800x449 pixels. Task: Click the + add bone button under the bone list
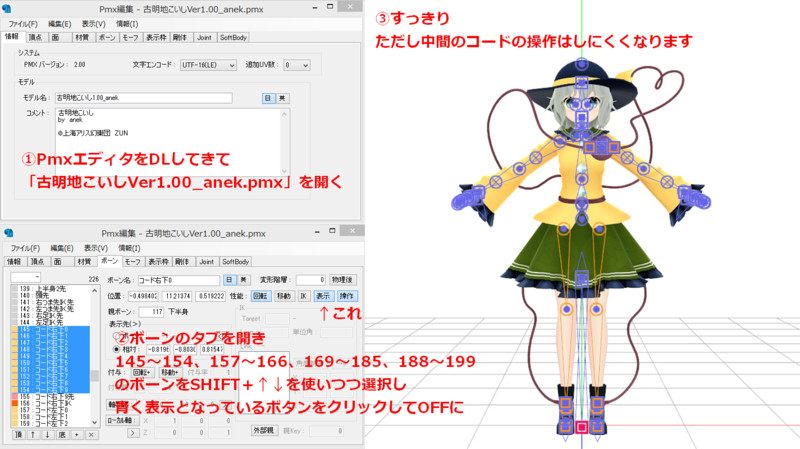pos(77,435)
